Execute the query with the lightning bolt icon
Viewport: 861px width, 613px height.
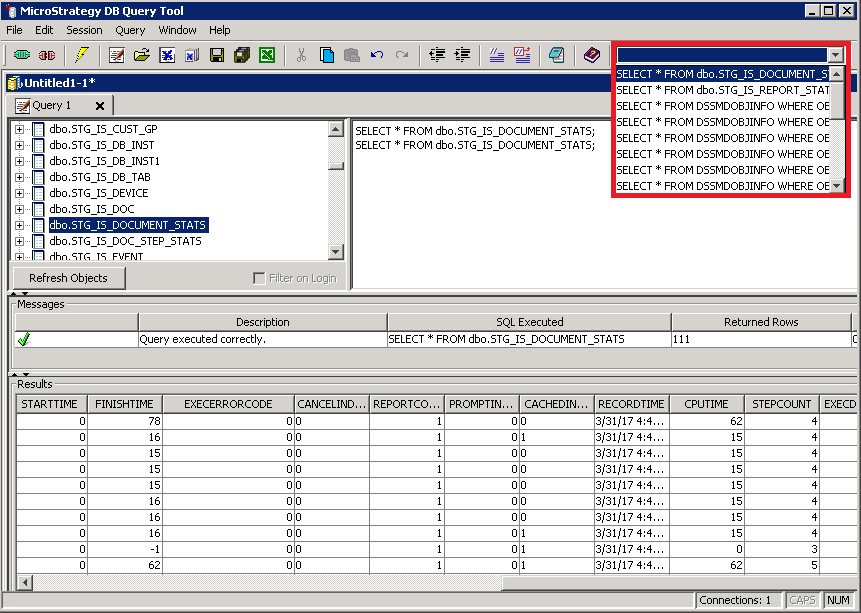point(83,56)
